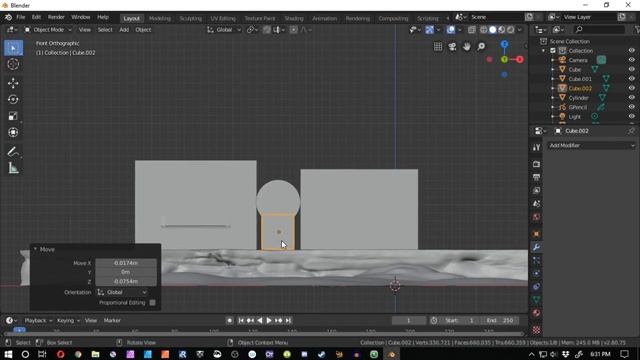Open Tool properties tab
Image resolution: width=640 pixels, height=360 pixels.
(536, 148)
